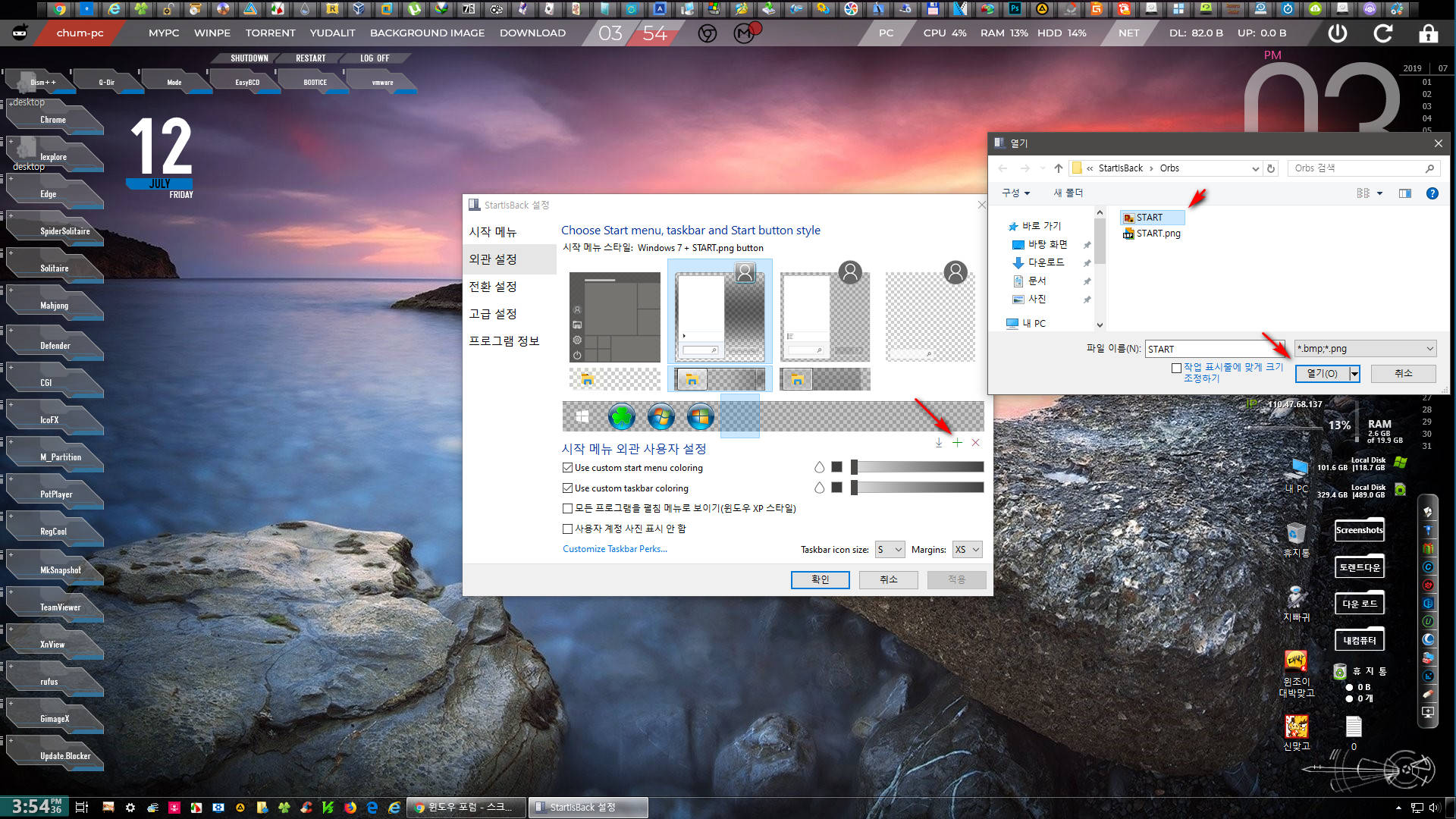This screenshot has width=1456, height=819.
Task: Select the Windows 10 style menu thumbnail
Action: pos(615,317)
